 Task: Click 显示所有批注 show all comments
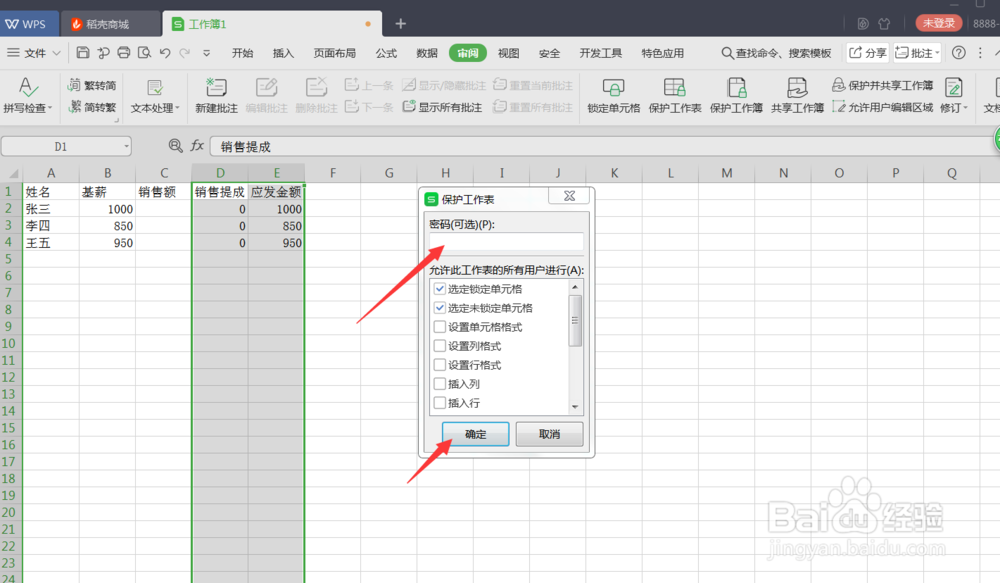click(442, 107)
